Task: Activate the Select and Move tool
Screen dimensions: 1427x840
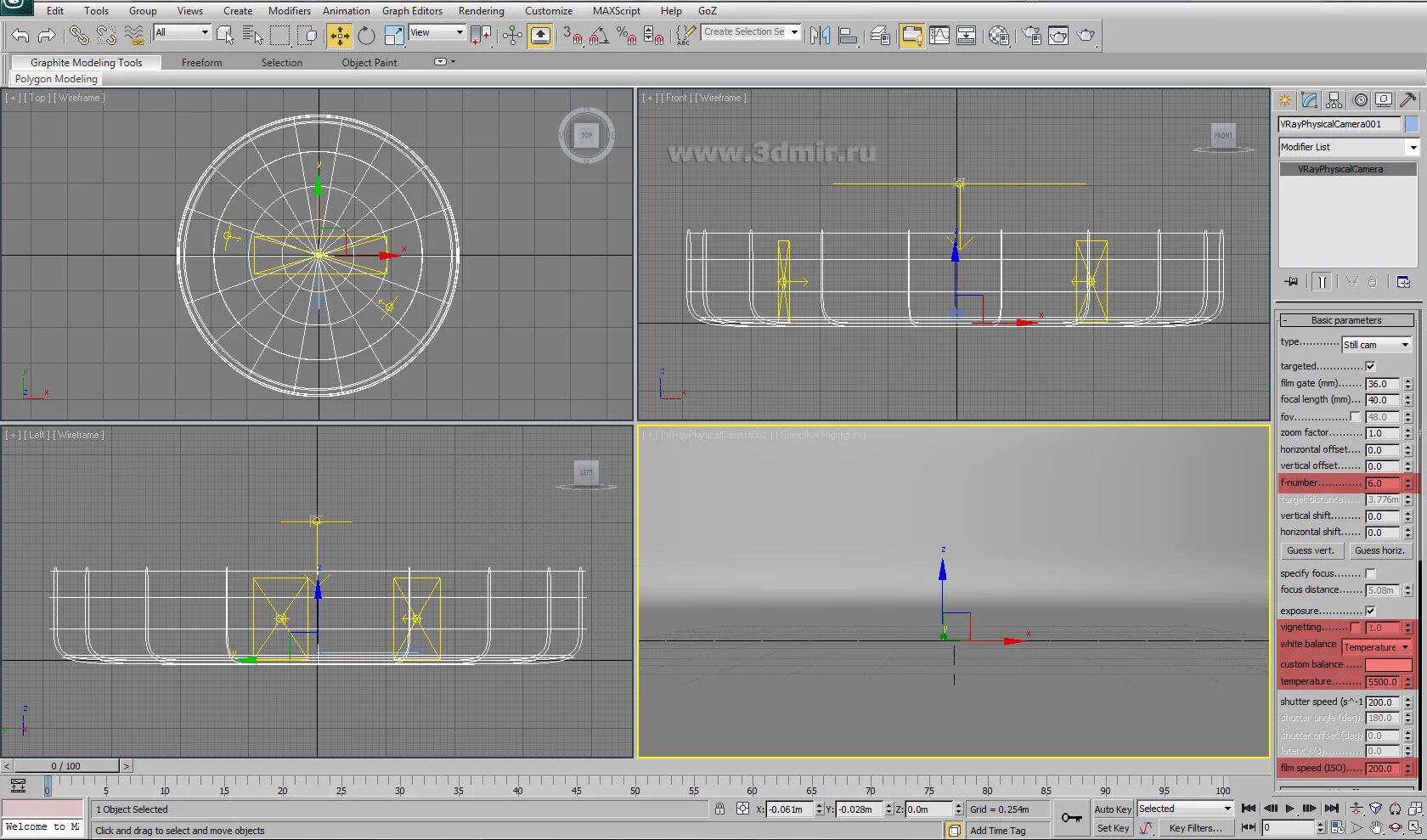Action: (339, 35)
